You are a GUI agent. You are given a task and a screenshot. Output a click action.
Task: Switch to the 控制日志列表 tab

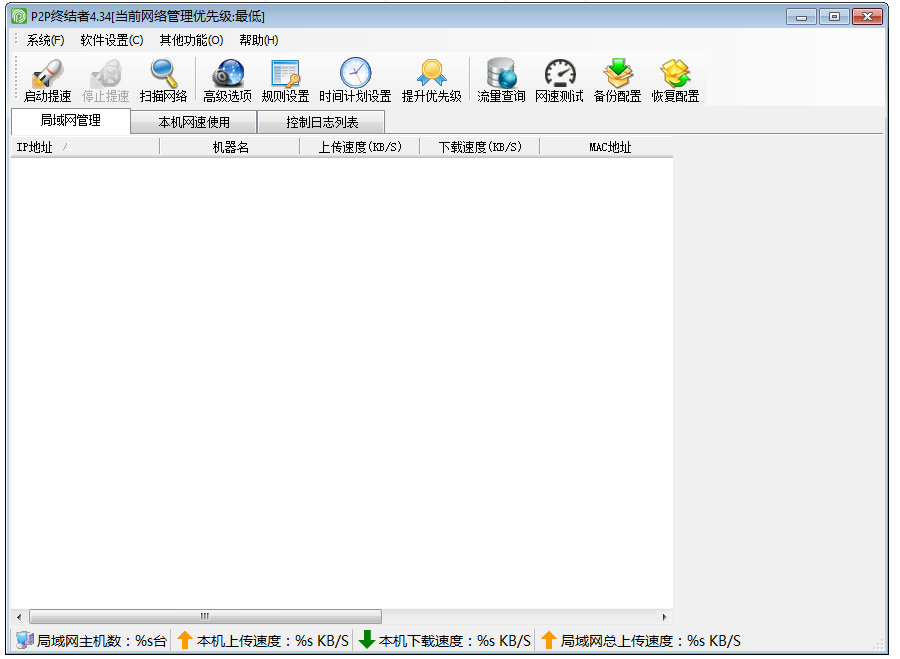pyautogui.click(x=321, y=122)
